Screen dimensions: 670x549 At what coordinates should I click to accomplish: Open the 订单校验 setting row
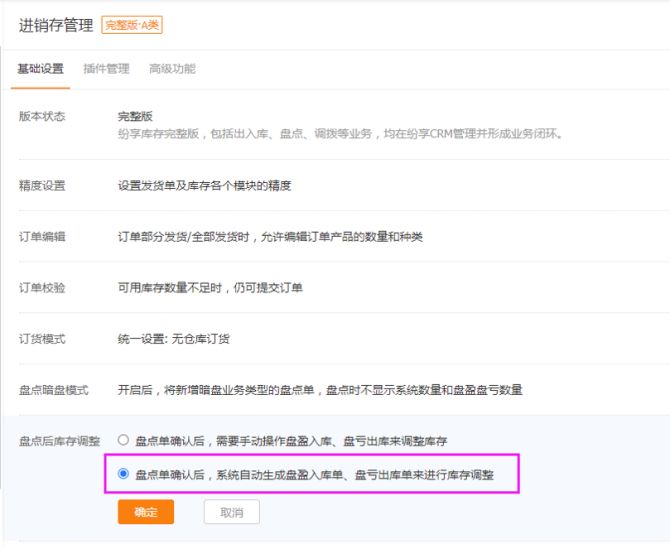click(42, 287)
